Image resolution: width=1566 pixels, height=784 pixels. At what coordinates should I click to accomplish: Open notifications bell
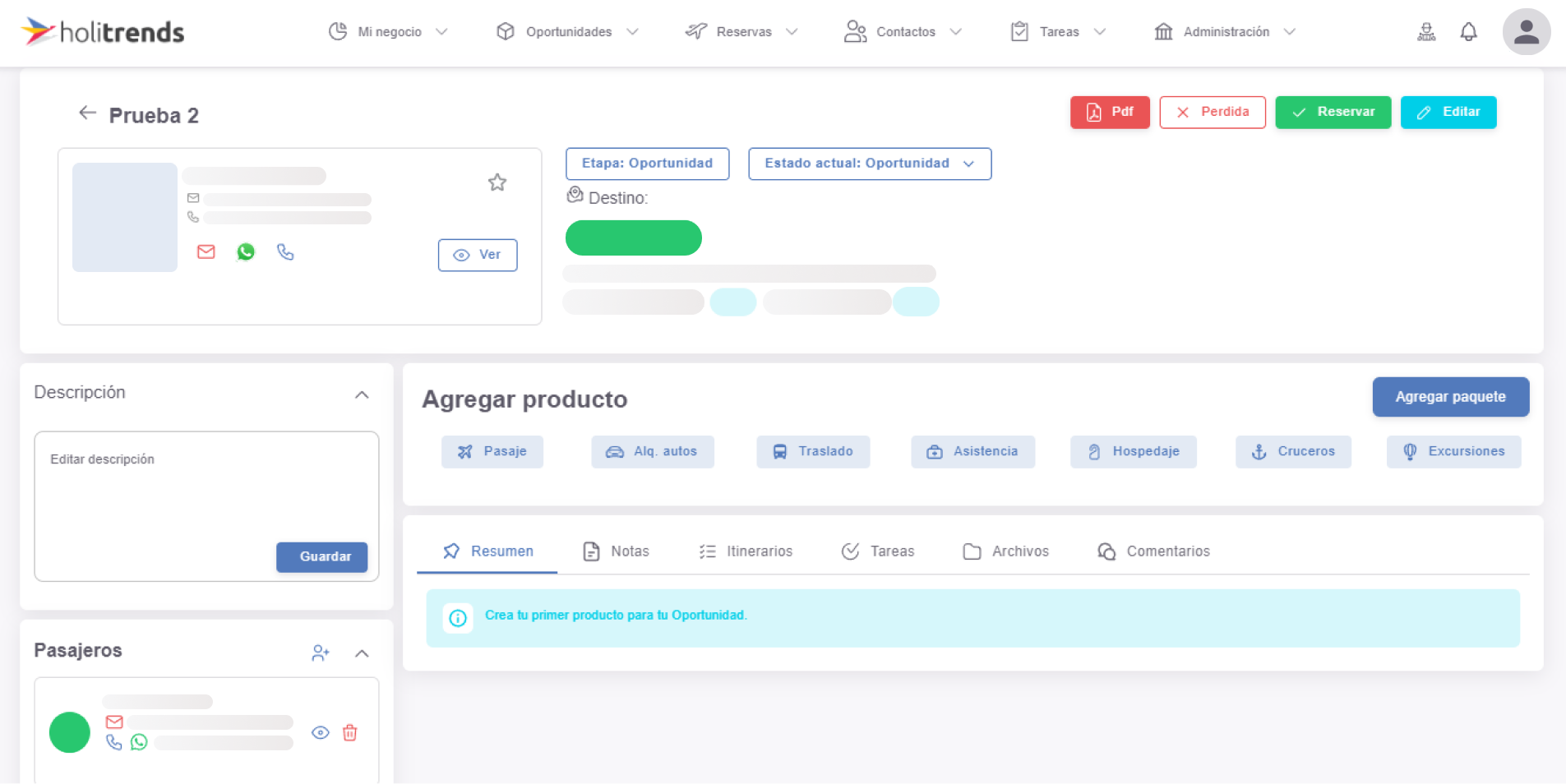1468,32
